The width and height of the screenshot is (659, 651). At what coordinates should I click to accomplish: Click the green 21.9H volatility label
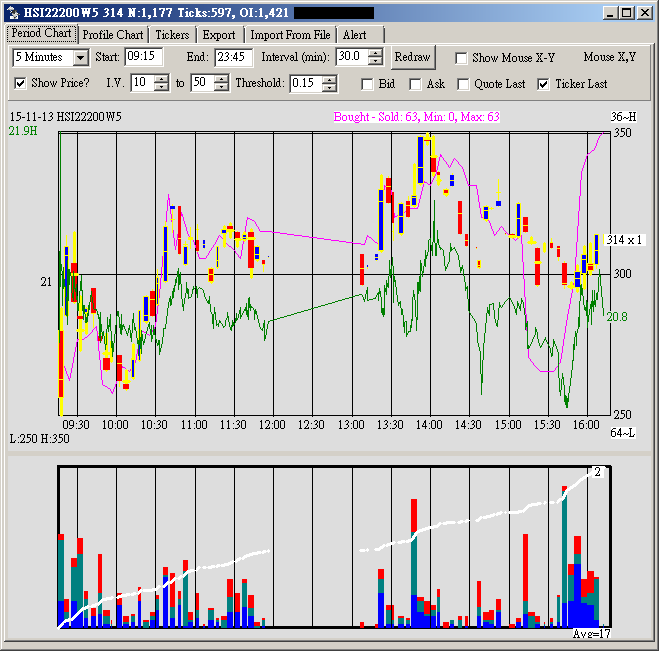tap(23, 131)
